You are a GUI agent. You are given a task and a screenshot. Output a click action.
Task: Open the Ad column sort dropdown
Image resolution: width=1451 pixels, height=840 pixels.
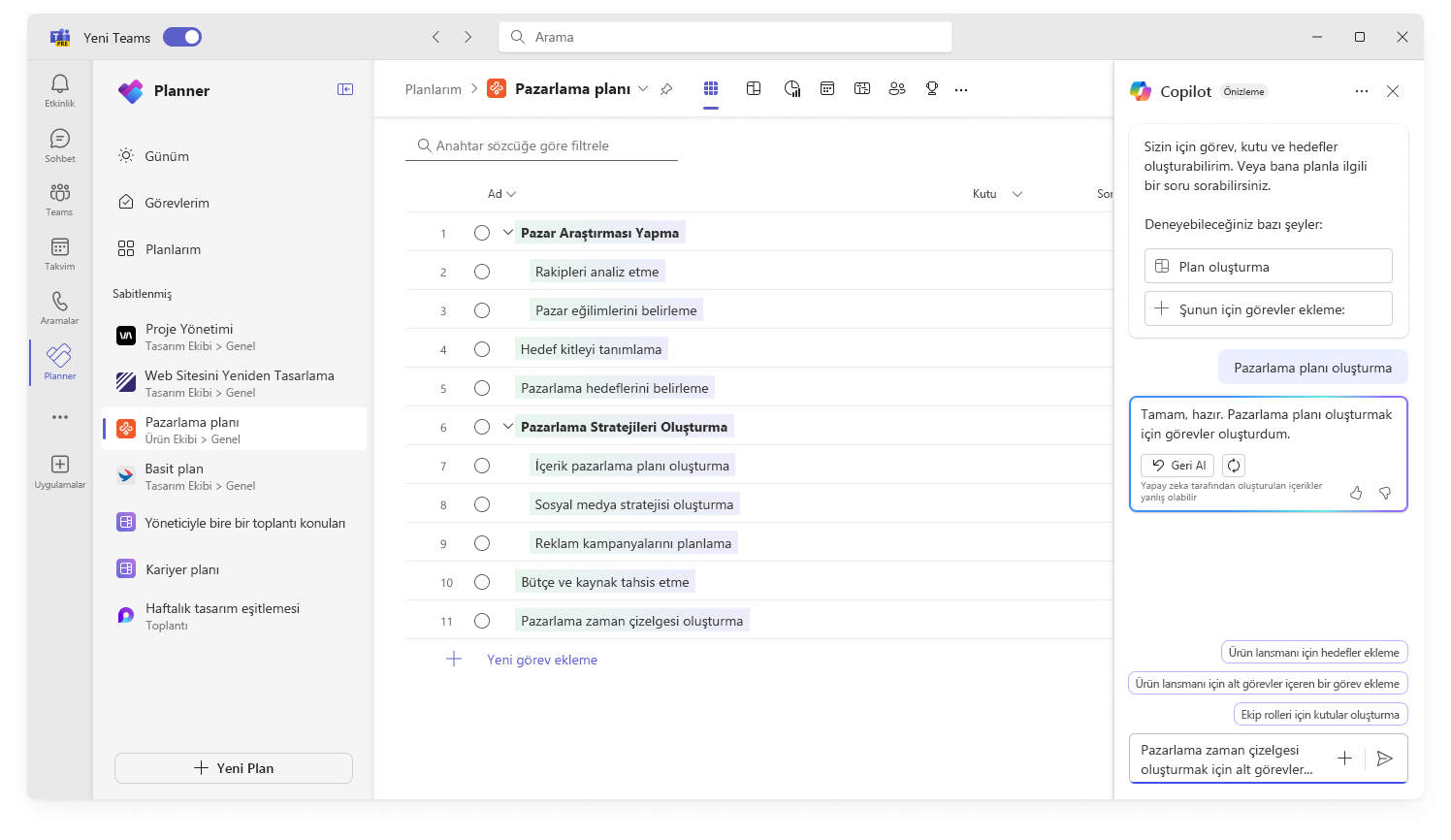511,194
